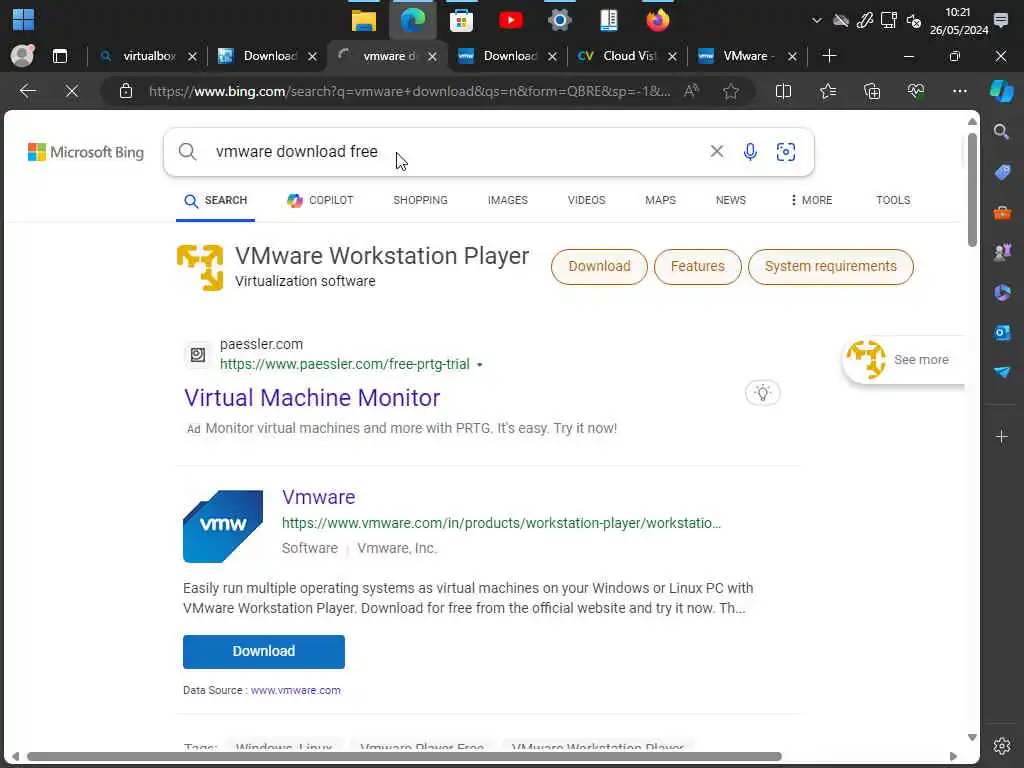Screen dimensions: 1024x768
Task: Open Settings gear in the taskbar
Action: click(560, 20)
